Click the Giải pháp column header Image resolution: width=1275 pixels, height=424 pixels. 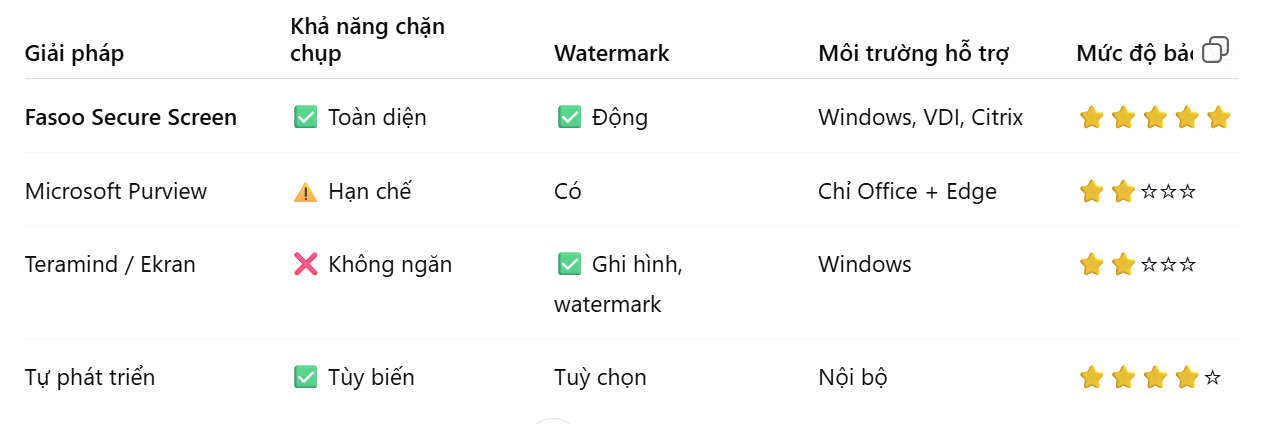tap(74, 53)
